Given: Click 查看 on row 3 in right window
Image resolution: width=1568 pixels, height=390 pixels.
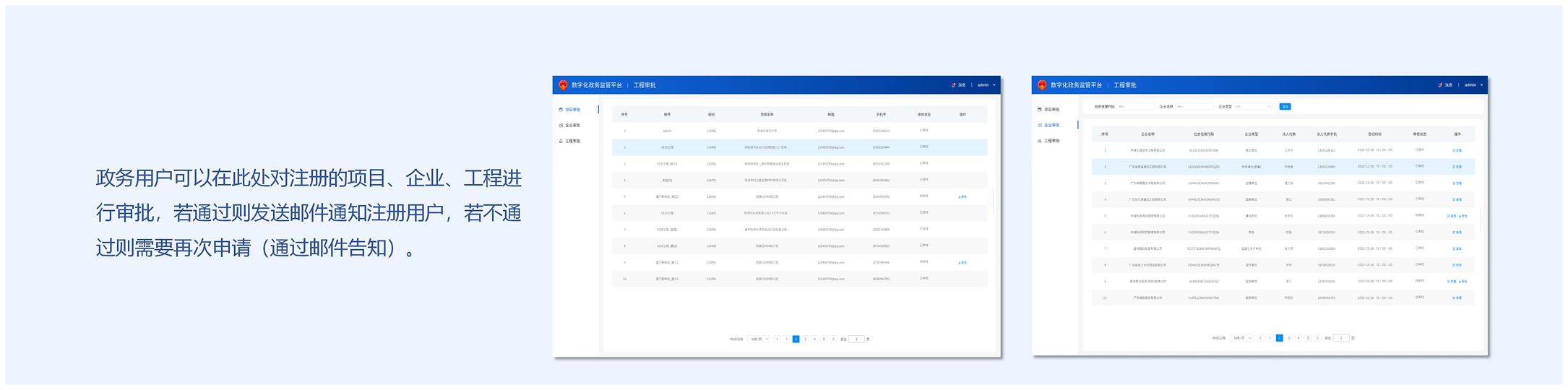Looking at the screenshot, I should point(1457,183).
